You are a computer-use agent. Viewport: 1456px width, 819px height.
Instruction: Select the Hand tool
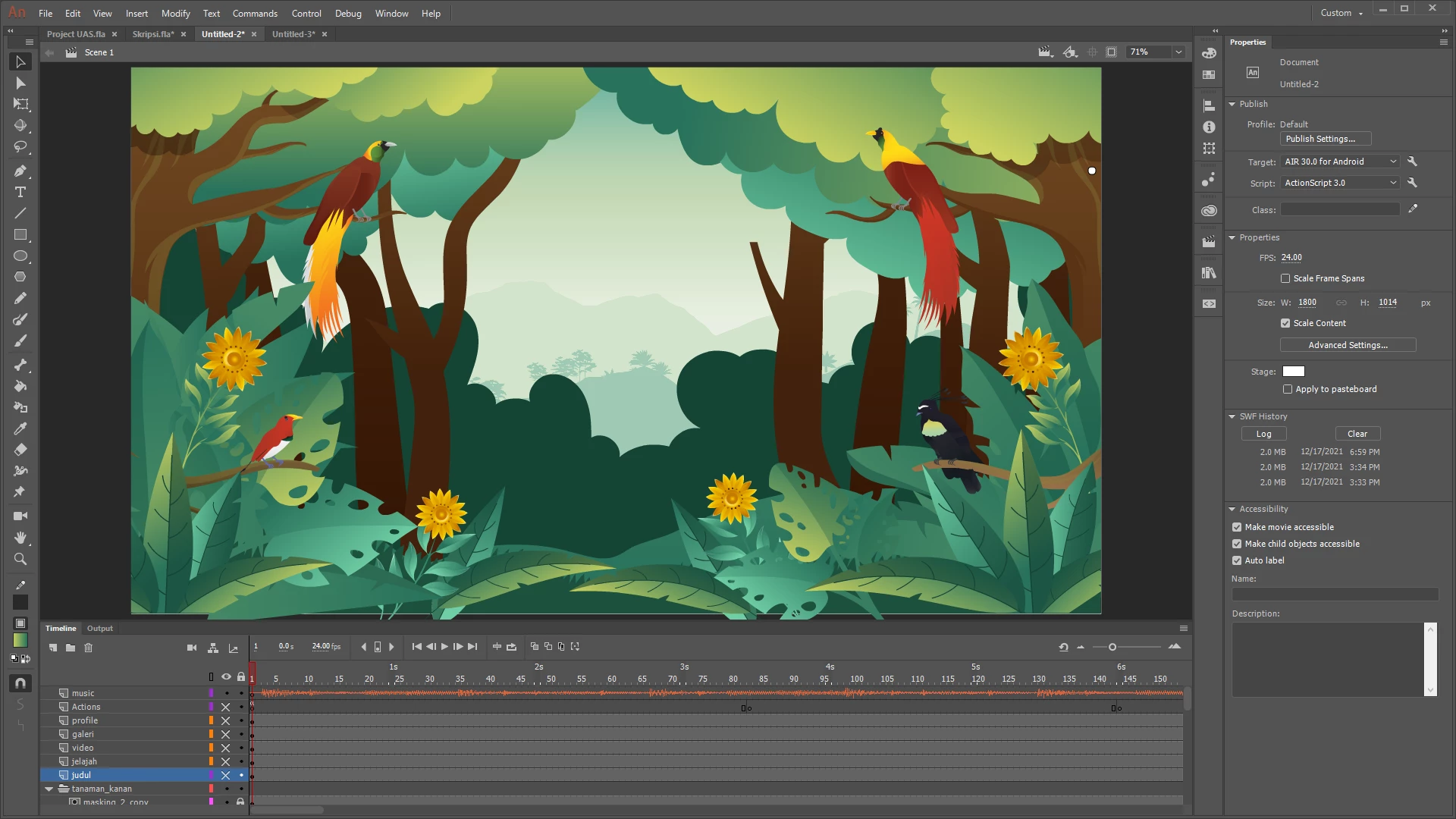[x=20, y=538]
